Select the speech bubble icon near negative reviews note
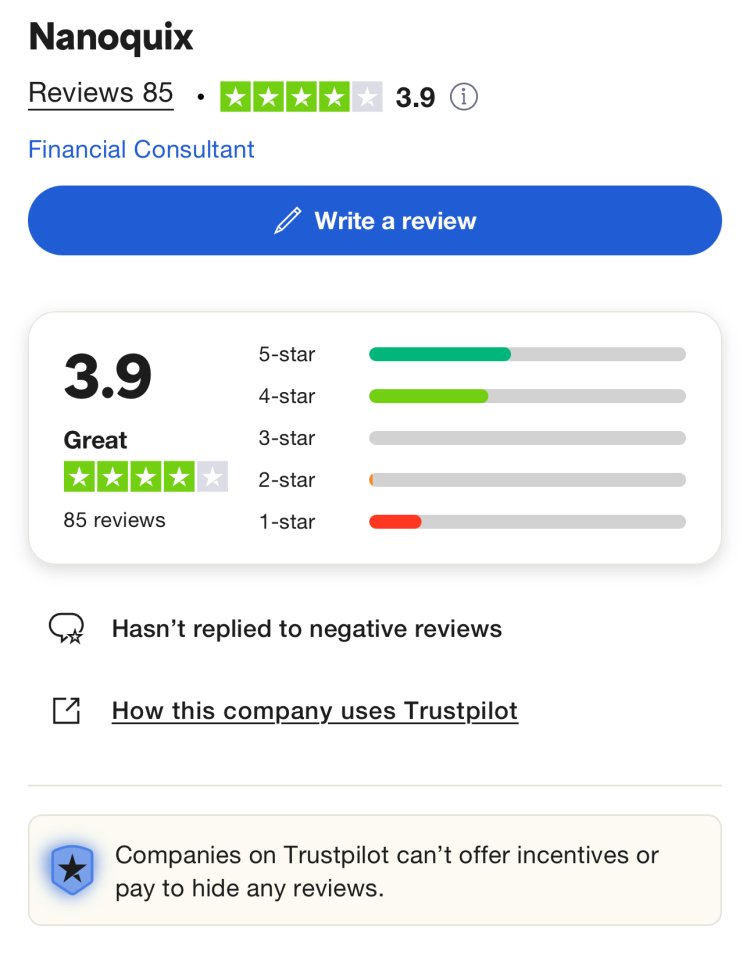Image resolution: width=750 pixels, height=958 pixels. pyautogui.click(x=67, y=628)
